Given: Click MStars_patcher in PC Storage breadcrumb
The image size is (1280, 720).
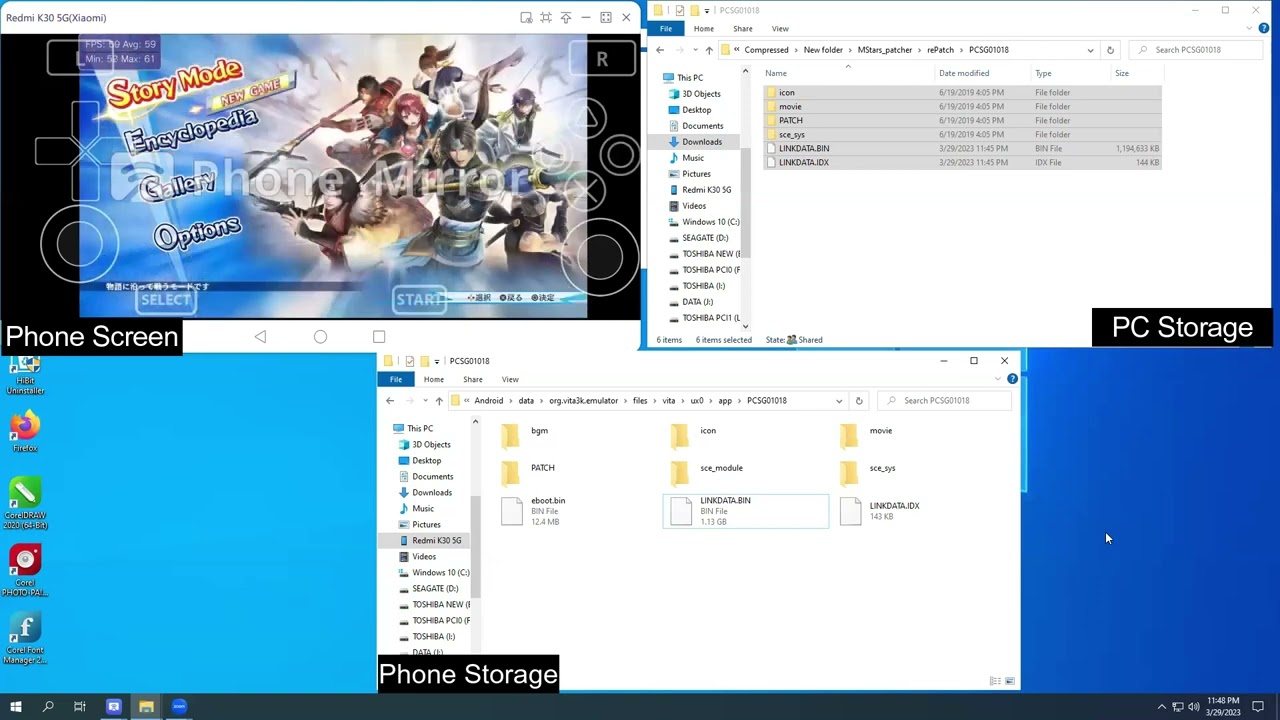Looking at the screenshot, I should click(884, 50).
